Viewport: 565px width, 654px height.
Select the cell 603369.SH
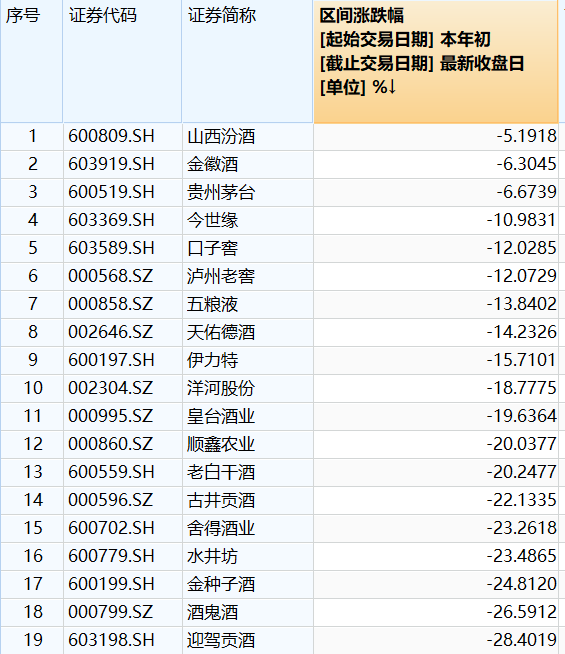[123, 221]
